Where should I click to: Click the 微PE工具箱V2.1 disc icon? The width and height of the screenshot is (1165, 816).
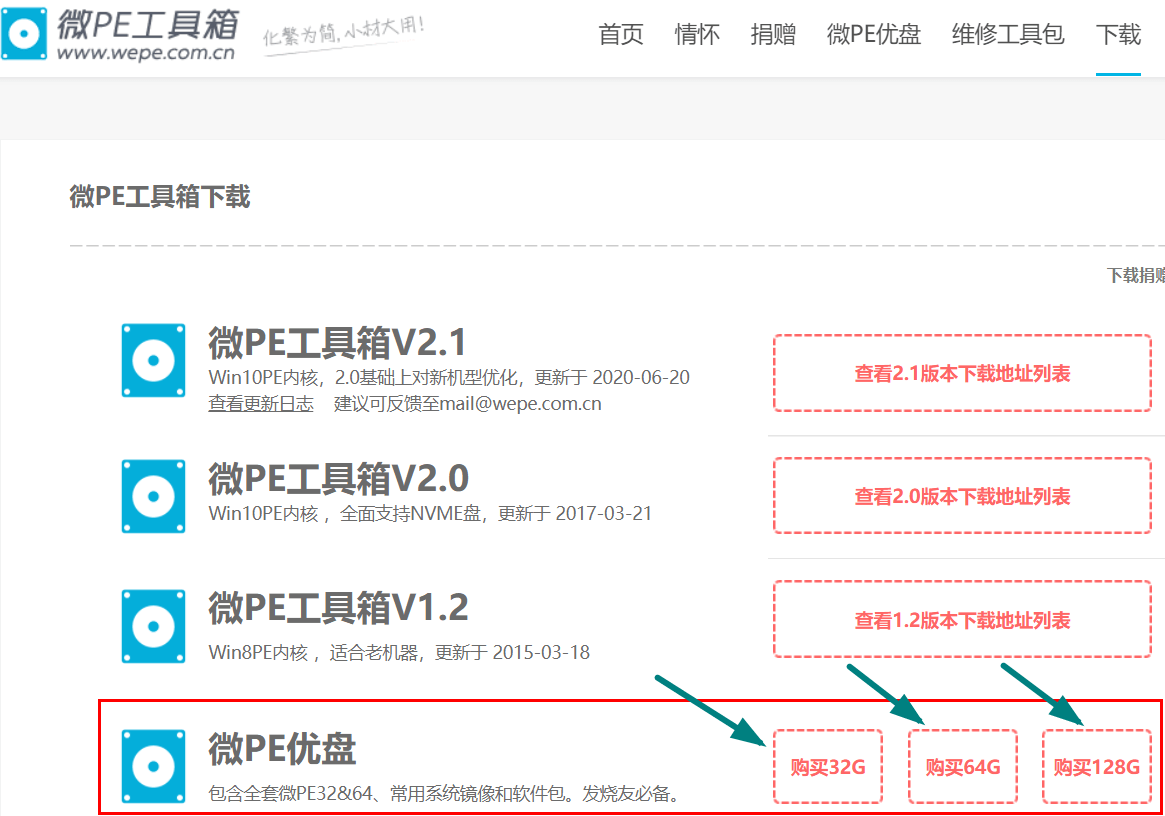tap(153, 360)
